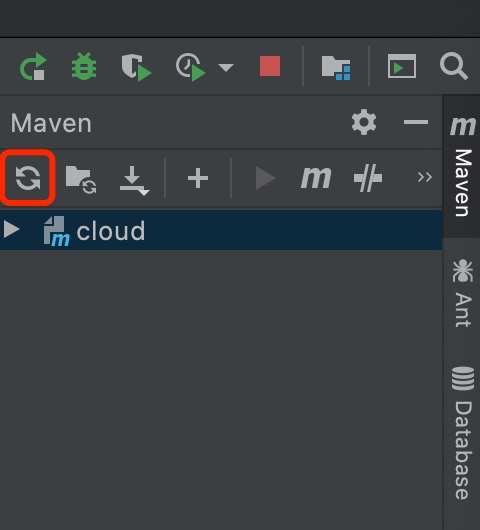Click the Maven side tab
Viewport: 480px width, 530px height.
(x=462, y=166)
